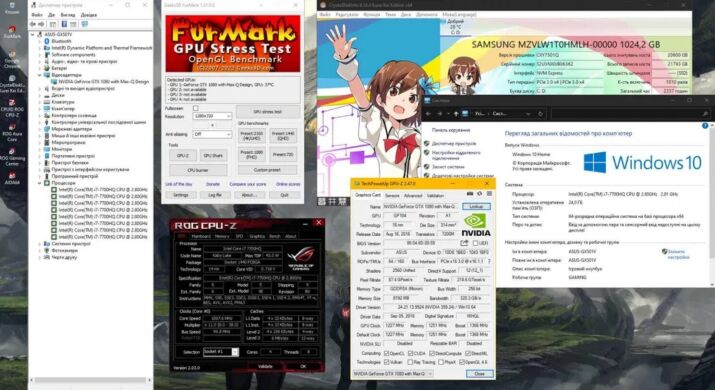Click Device Manager back arrow toolbar icon
This screenshot has height=390, width=715.
33,24
